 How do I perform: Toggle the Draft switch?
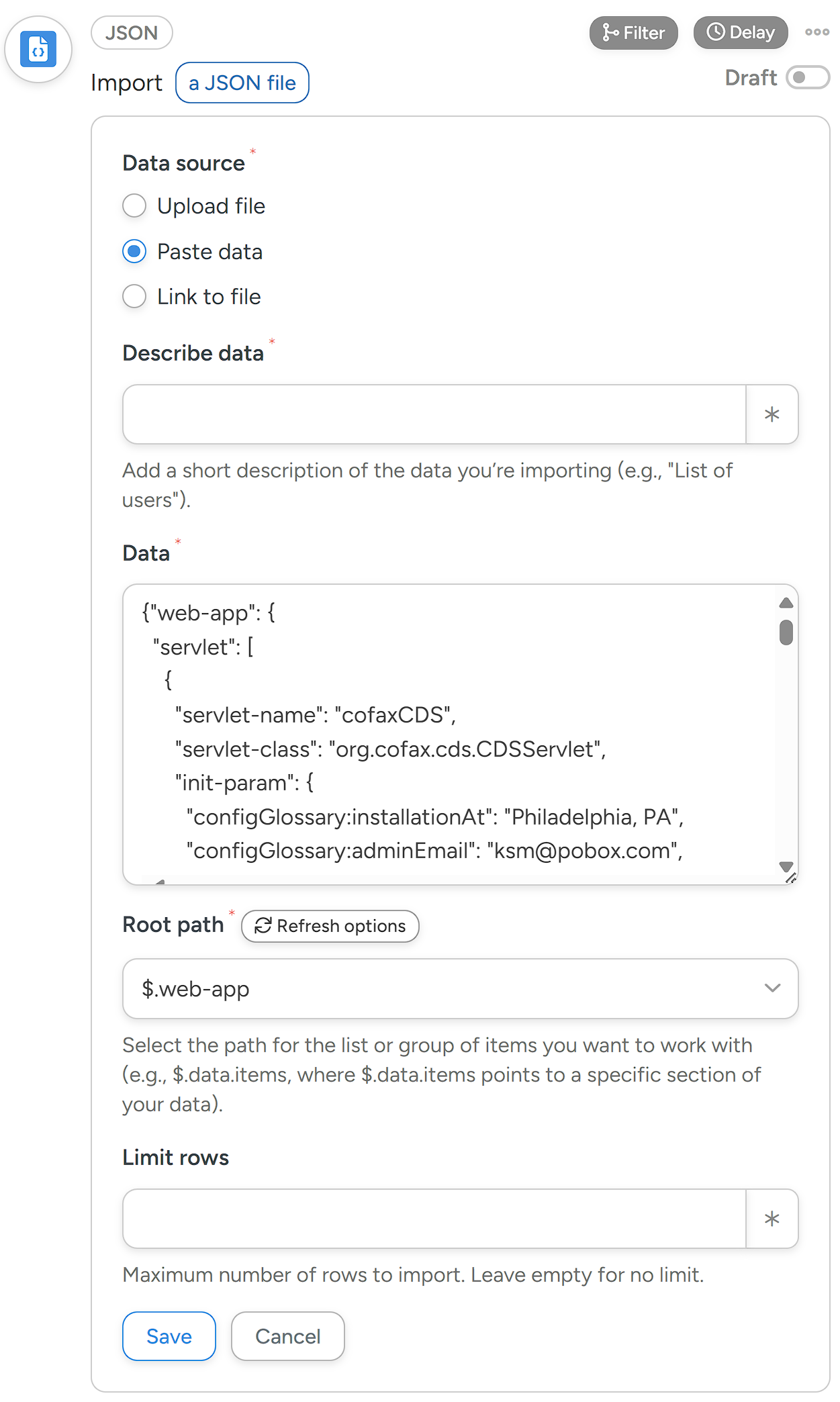(808, 78)
